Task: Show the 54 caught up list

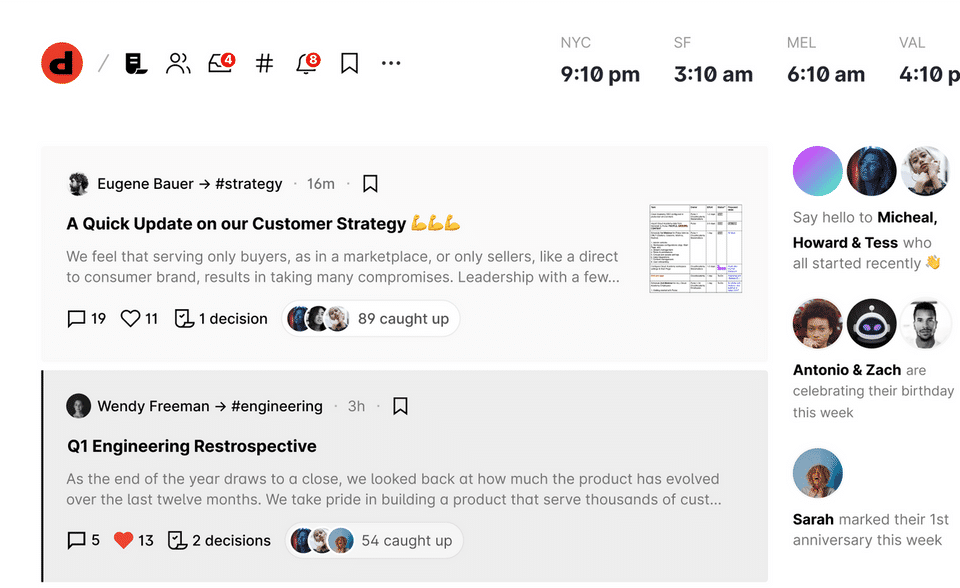Action: pos(374,541)
